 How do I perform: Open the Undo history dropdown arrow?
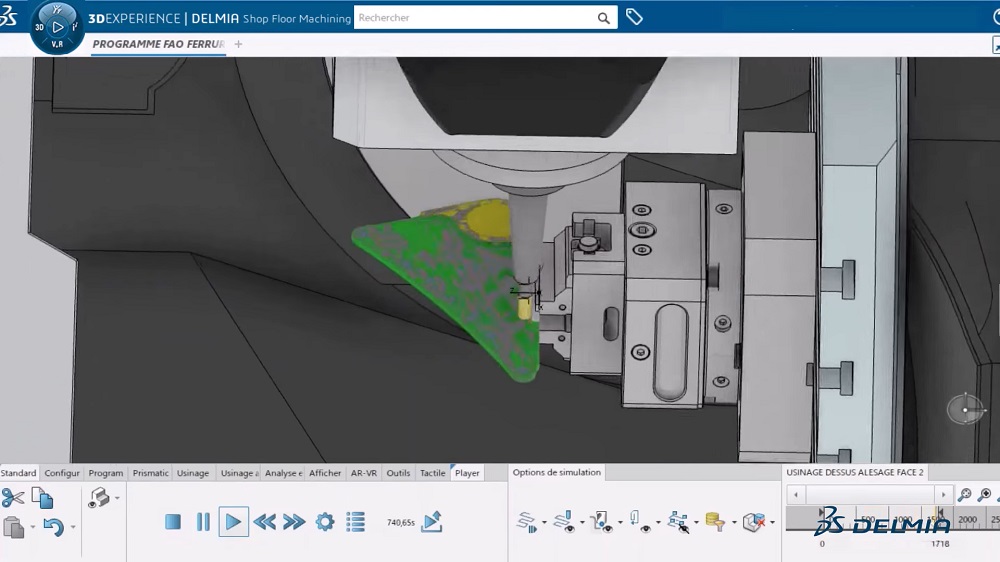pos(73,527)
